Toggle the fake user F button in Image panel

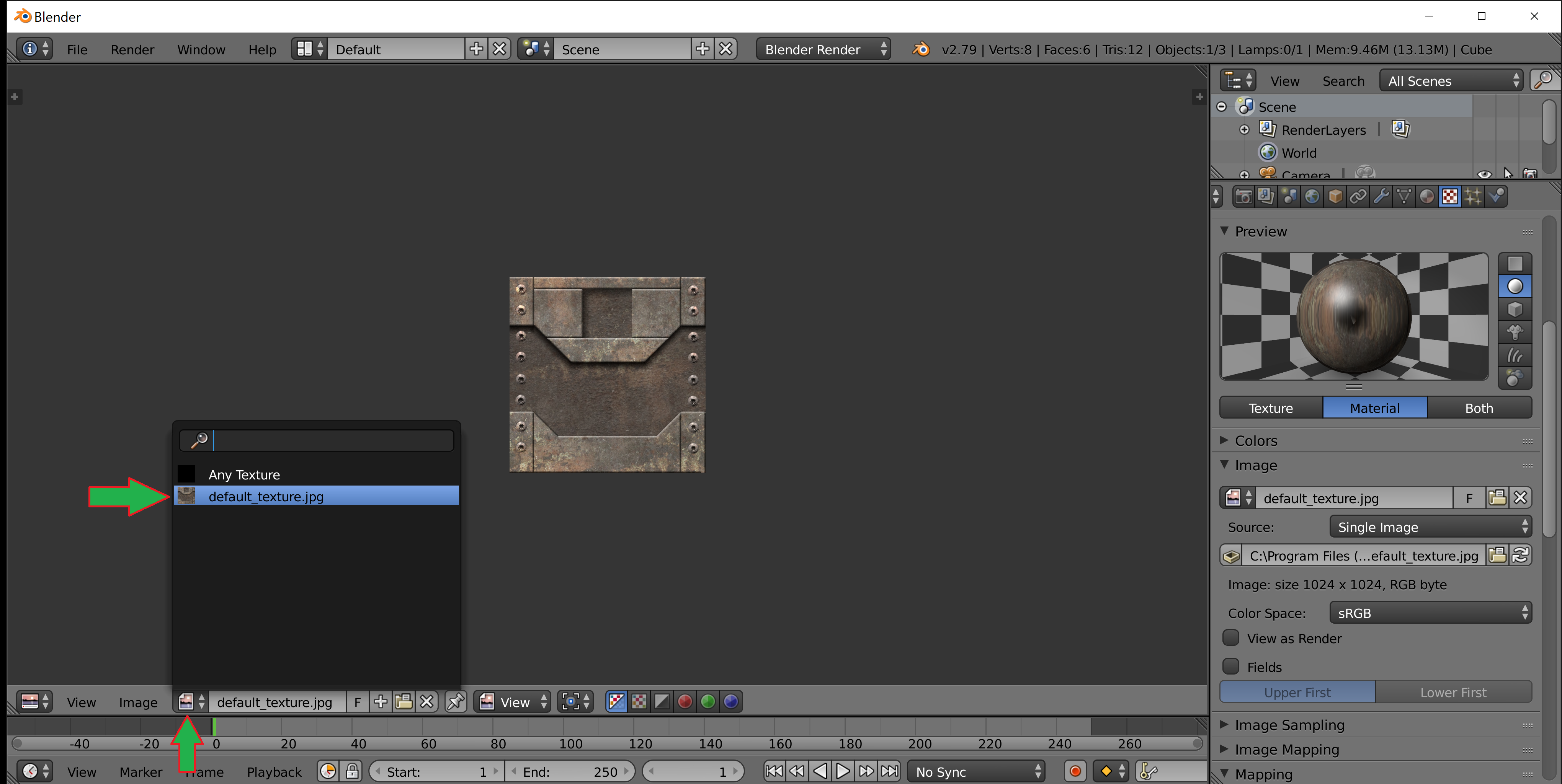tap(1469, 498)
